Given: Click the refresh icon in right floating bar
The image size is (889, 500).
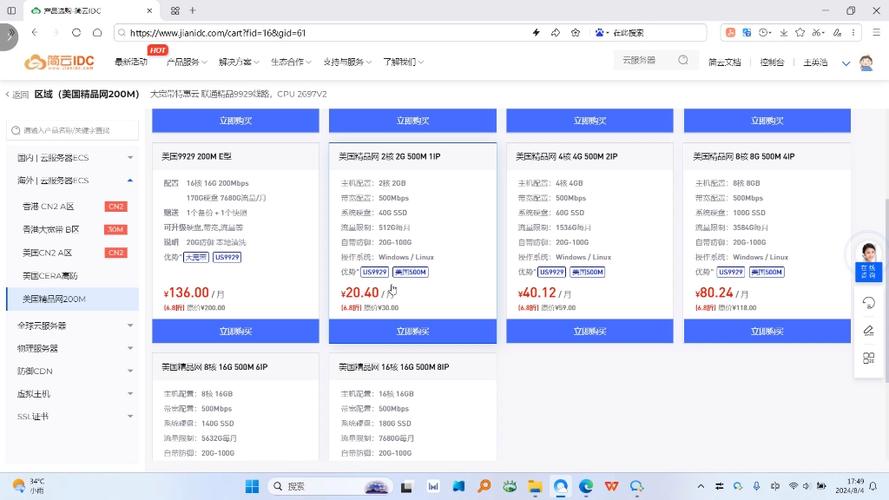Looking at the screenshot, I should coord(869,303).
